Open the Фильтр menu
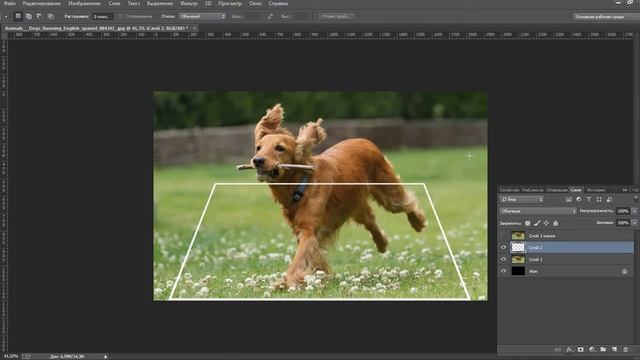640x360 pixels. coord(189,3)
